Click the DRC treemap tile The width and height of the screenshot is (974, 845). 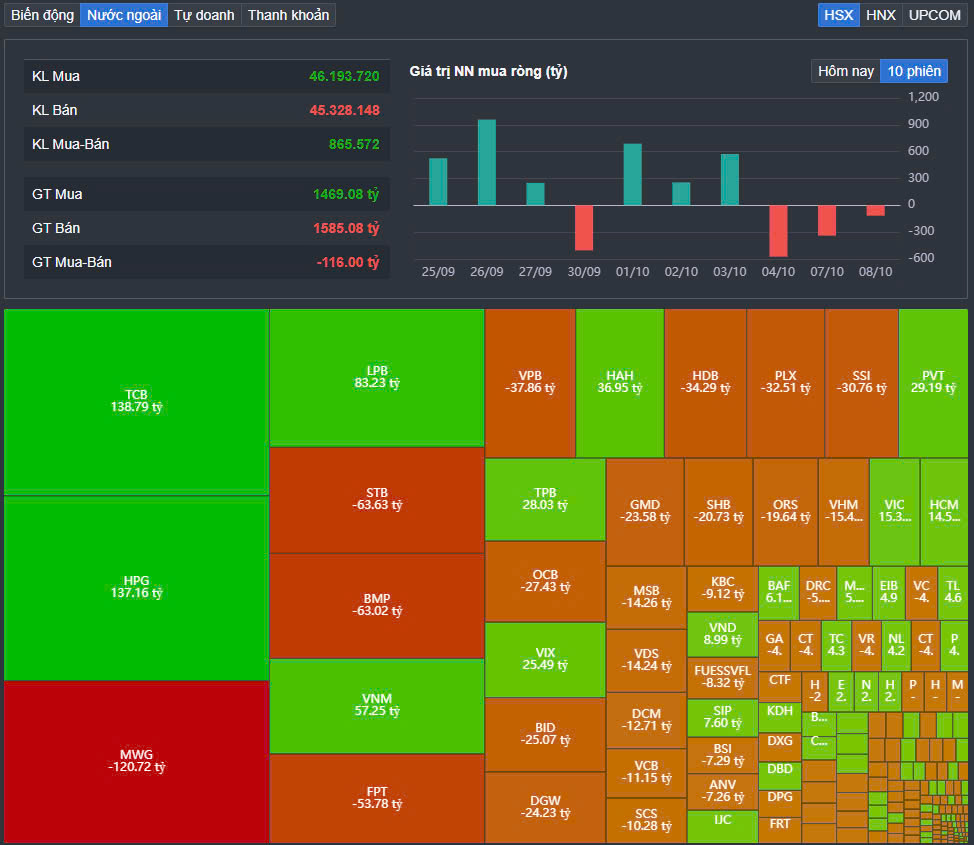(817, 593)
